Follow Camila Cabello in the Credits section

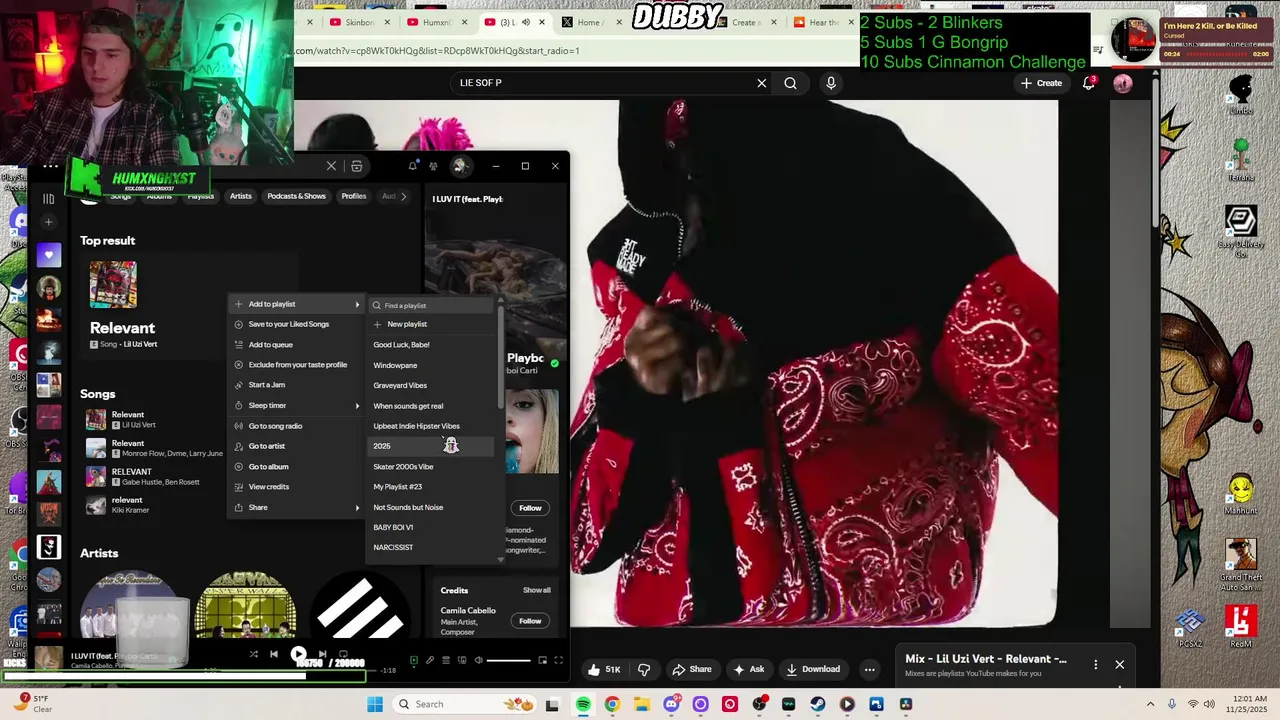[530, 621]
